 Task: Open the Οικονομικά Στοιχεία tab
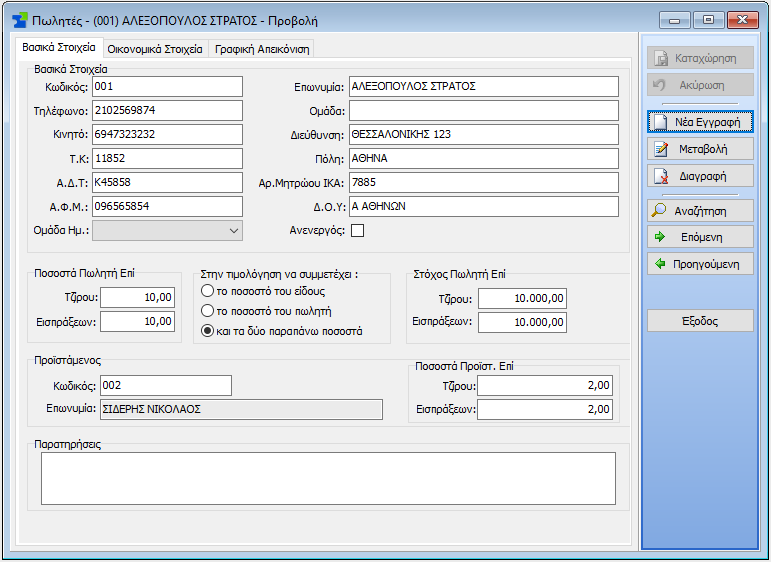click(x=155, y=49)
